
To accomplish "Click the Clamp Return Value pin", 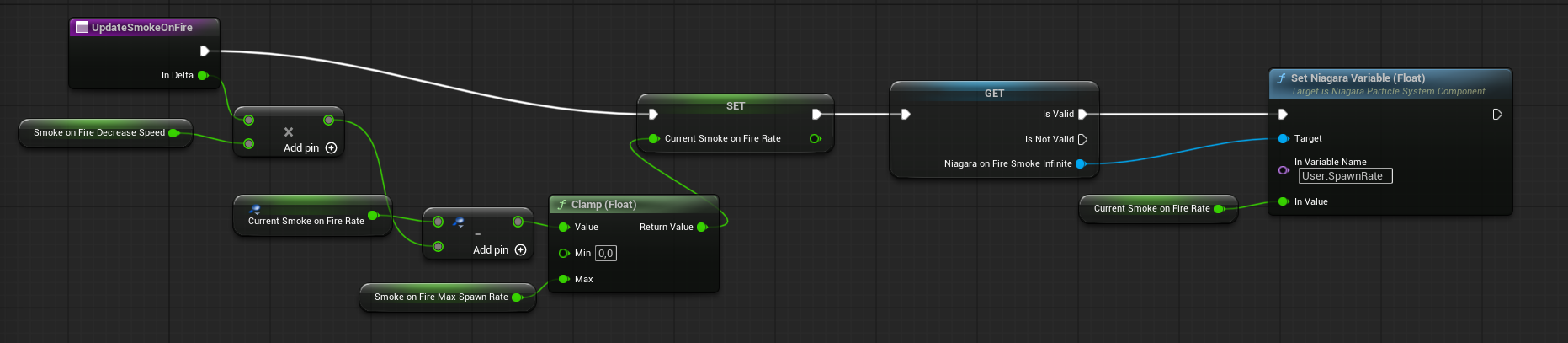I will coord(702,227).
